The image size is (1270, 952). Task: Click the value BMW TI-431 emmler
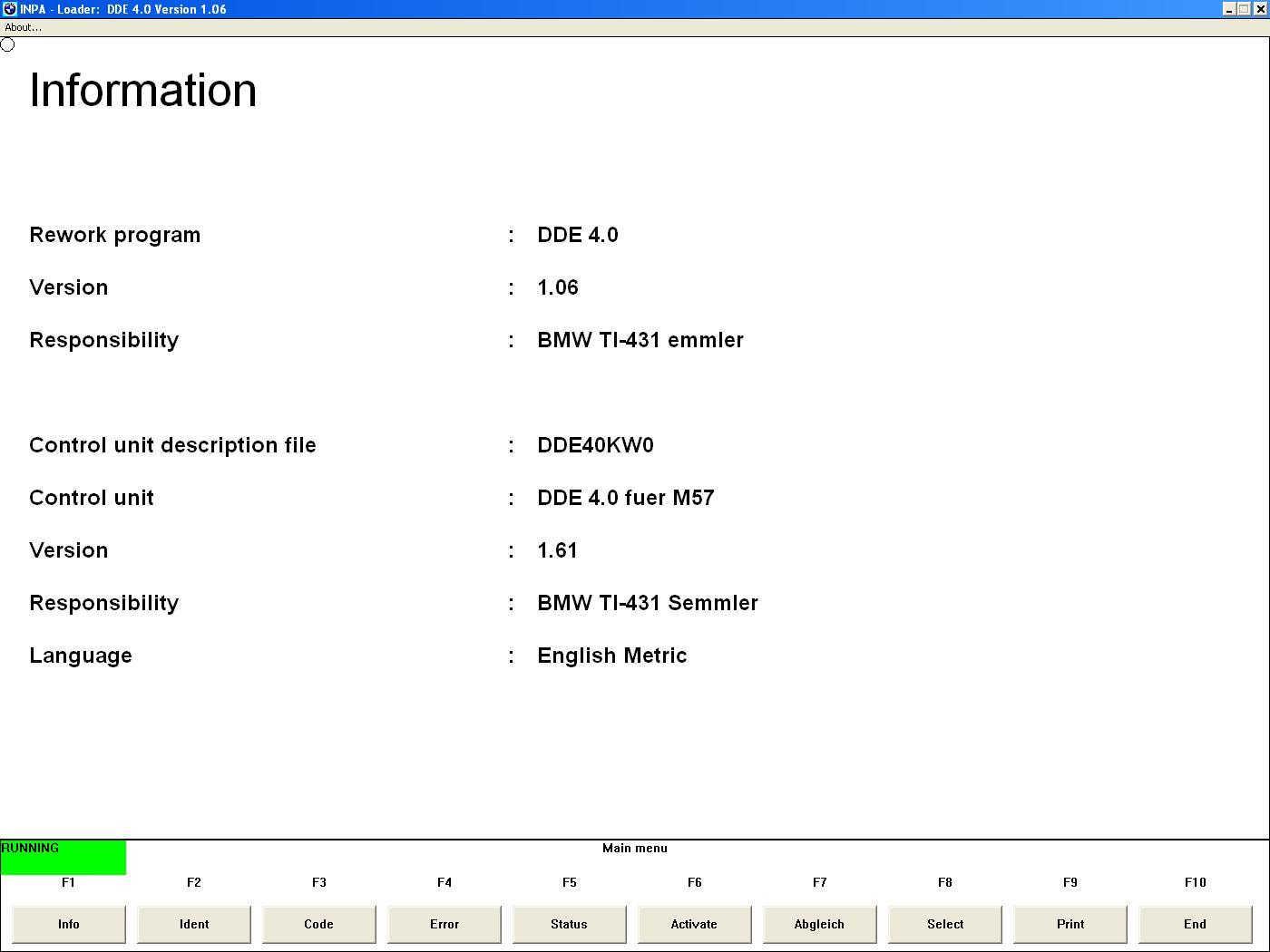[x=640, y=340]
